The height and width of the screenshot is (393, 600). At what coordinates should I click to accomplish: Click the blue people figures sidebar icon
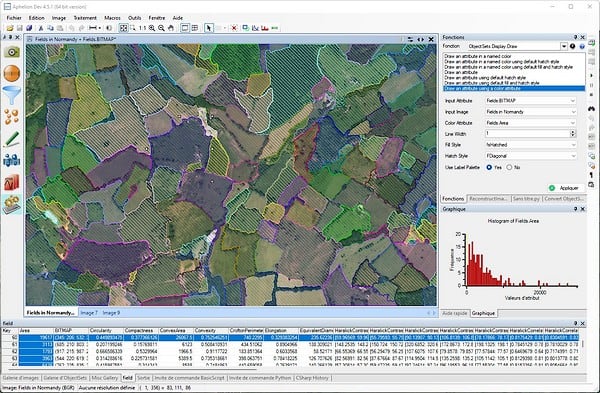[12, 160]
